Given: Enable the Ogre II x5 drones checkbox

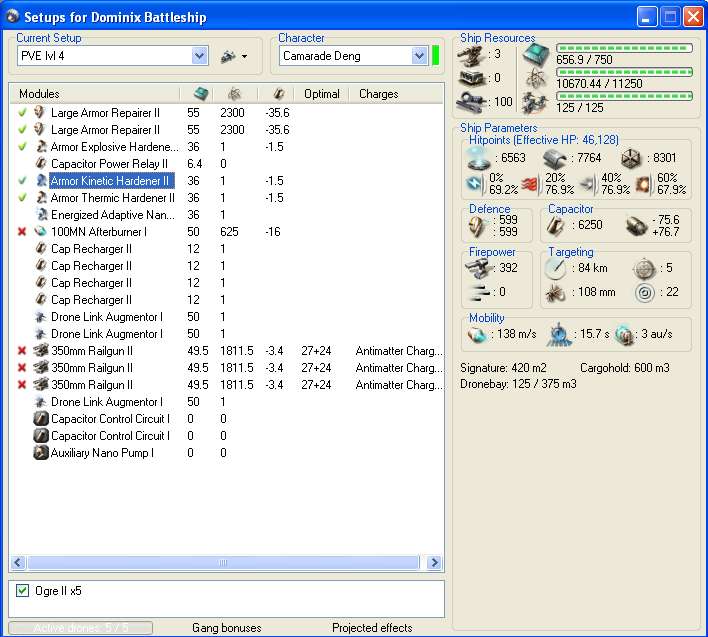Looking at the screenshot, I should 22,591.
